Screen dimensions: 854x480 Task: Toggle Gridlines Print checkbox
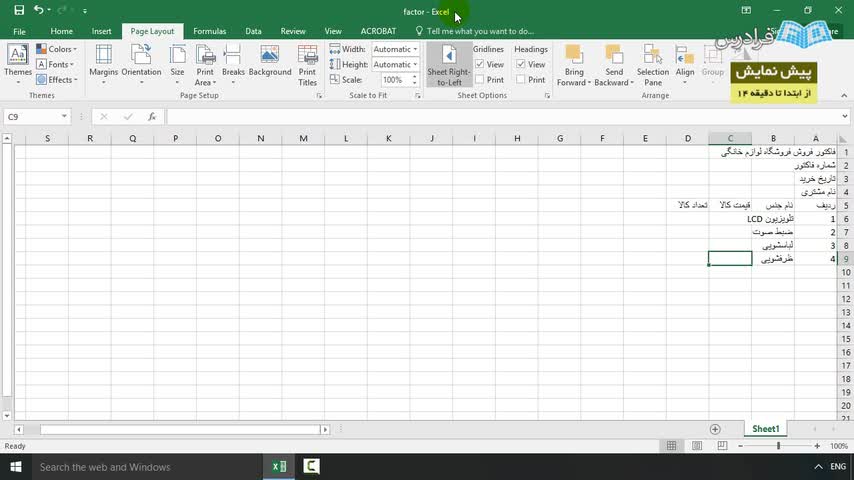coord(479,80)
